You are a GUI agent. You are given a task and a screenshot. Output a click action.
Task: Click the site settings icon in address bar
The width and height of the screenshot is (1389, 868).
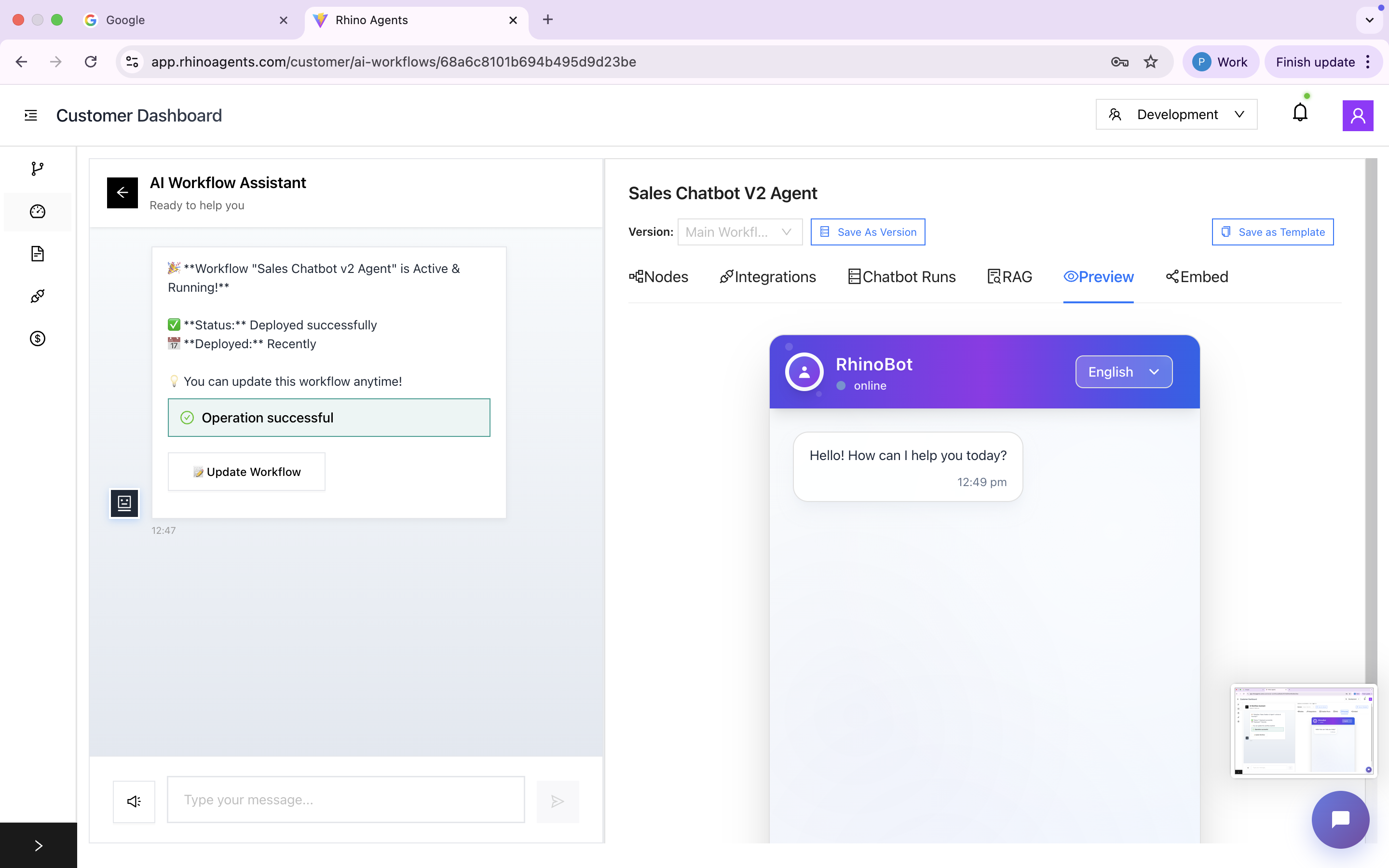(133, 61)
